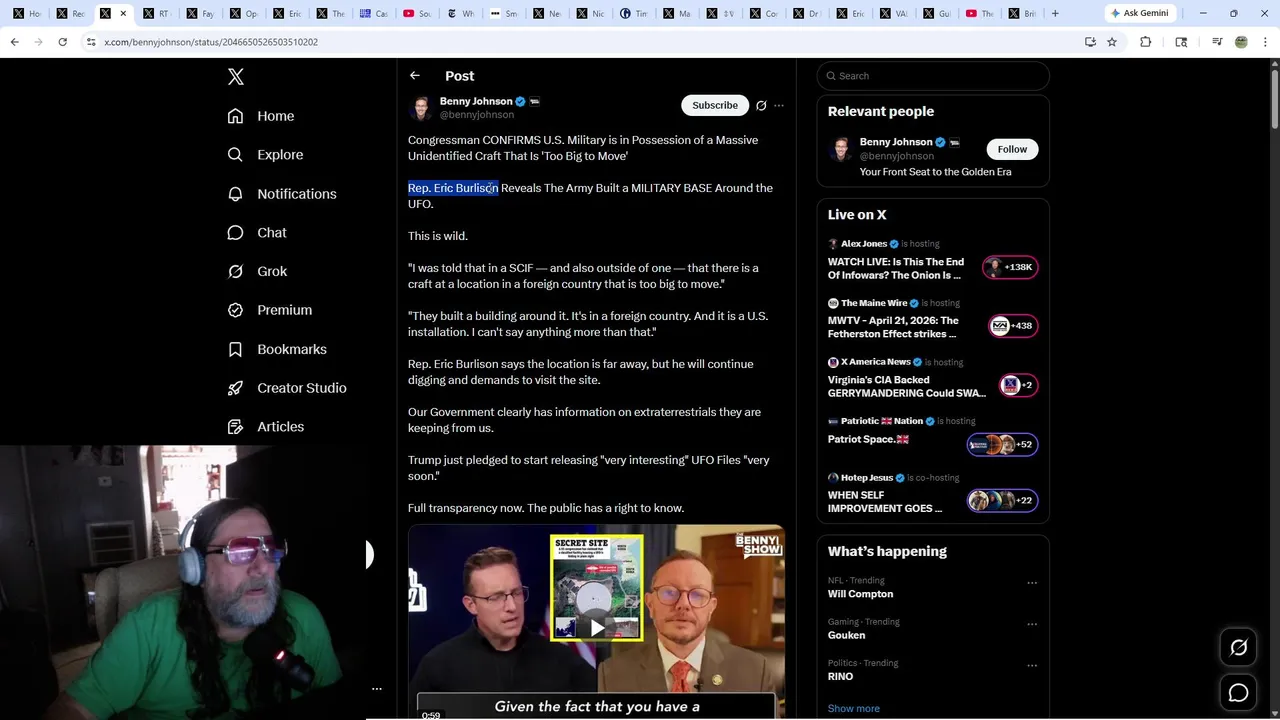The height and width of the screenshot is (720, 1280).
Task: Open The Maine Wire live space
Action: (x=932, y=319)
